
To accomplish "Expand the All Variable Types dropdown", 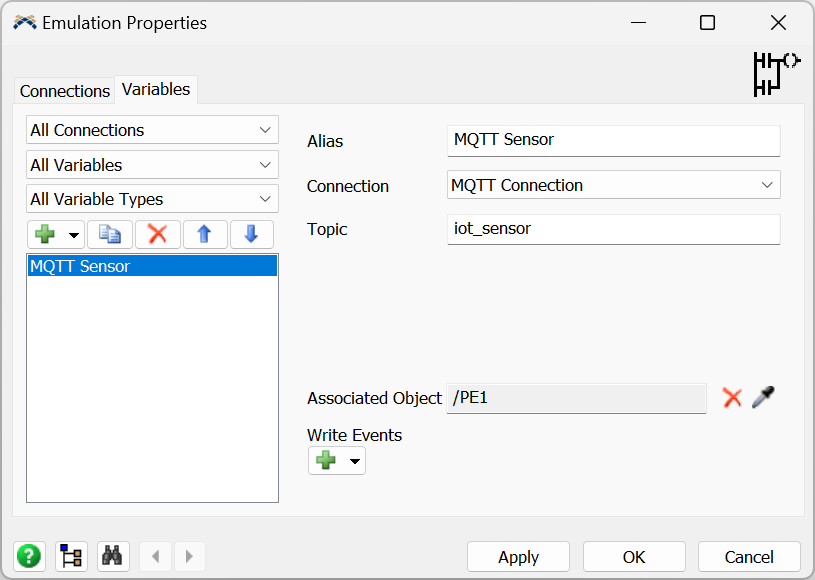I will coord(152,199).
